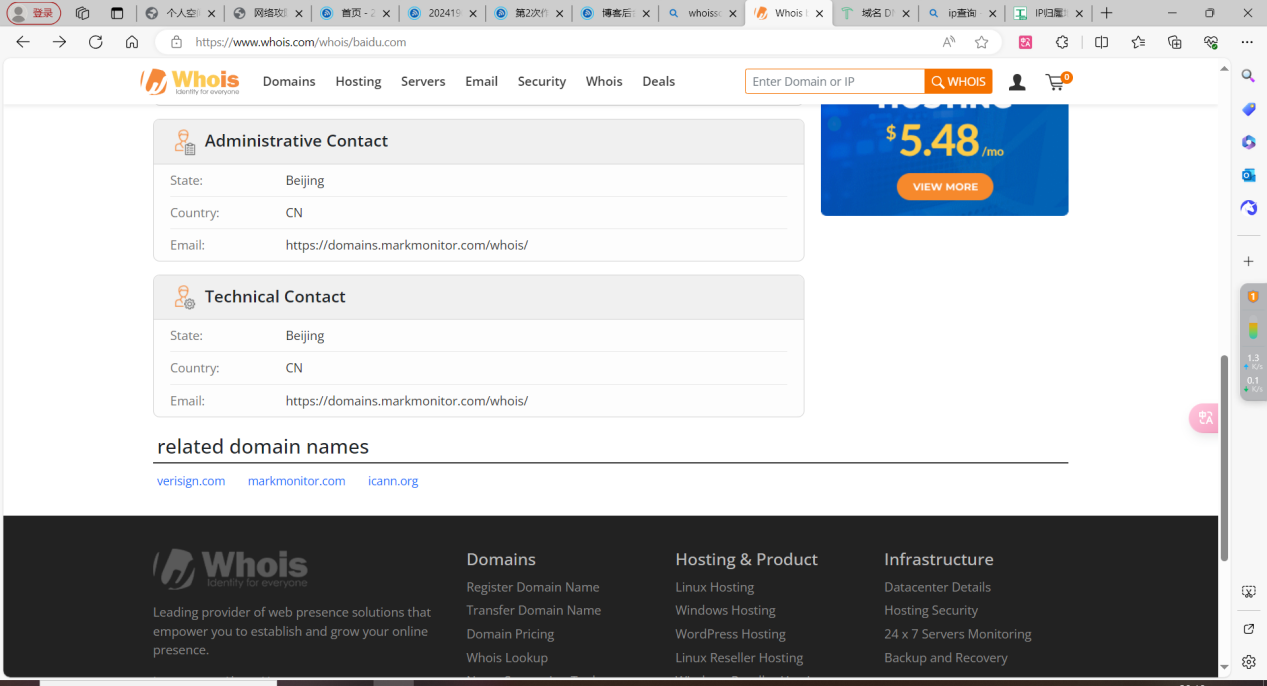Viewport: 1267px width, 686px height.
Task: Click the orange WHOIS search button
Action: pos(958,82)
